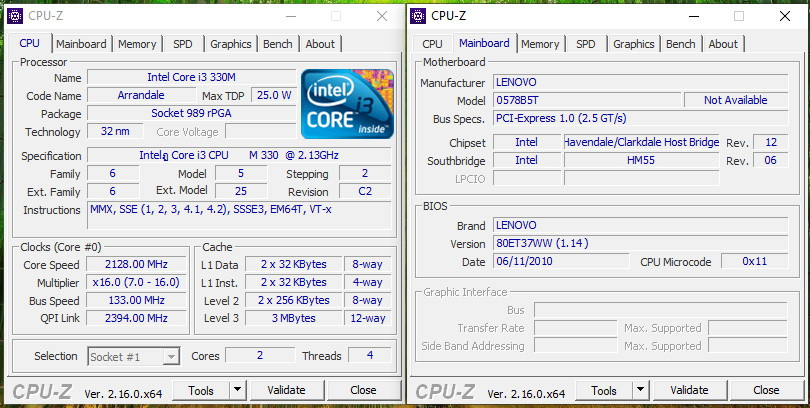Click the BIOS Brand LENOVO field
This screenshot has width=810, height=408.
click(x=641, y=226)
